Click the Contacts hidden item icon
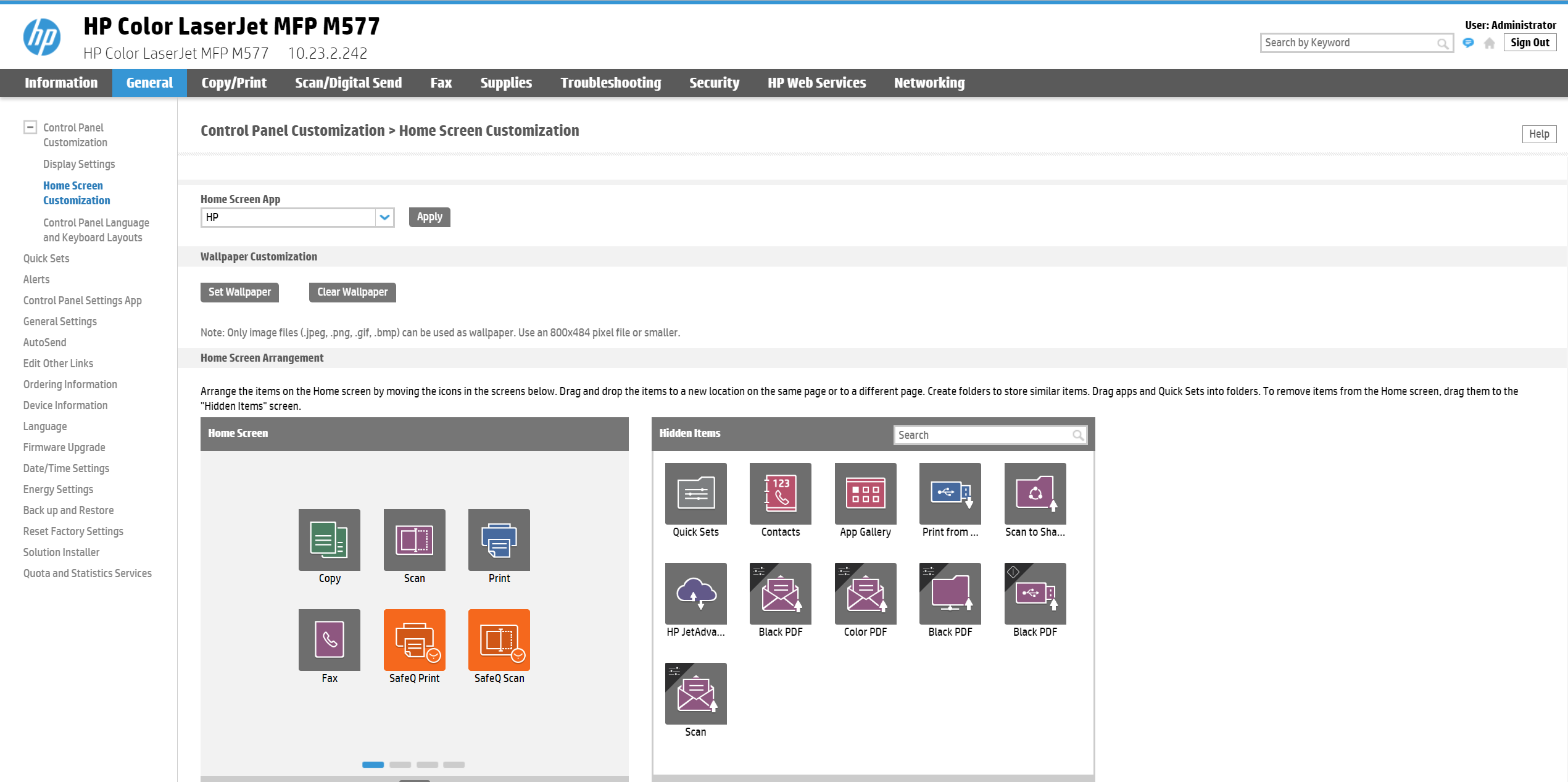Viewport: 1568px width, 782px height. tap(780, 493)
